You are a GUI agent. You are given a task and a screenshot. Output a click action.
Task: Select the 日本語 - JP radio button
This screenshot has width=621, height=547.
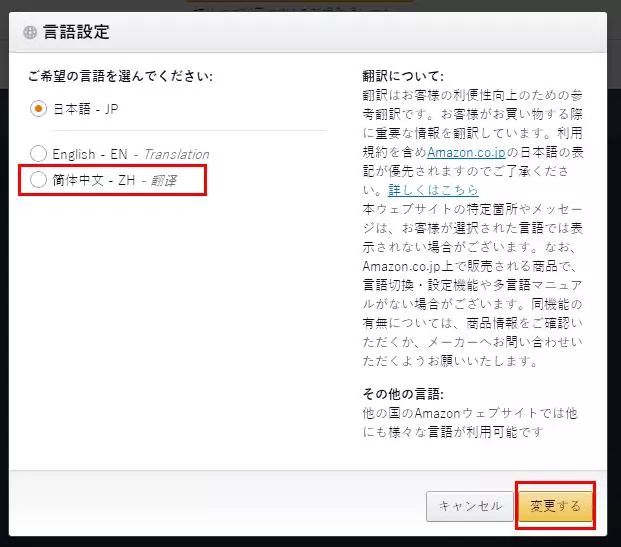(x=38, y=109)
